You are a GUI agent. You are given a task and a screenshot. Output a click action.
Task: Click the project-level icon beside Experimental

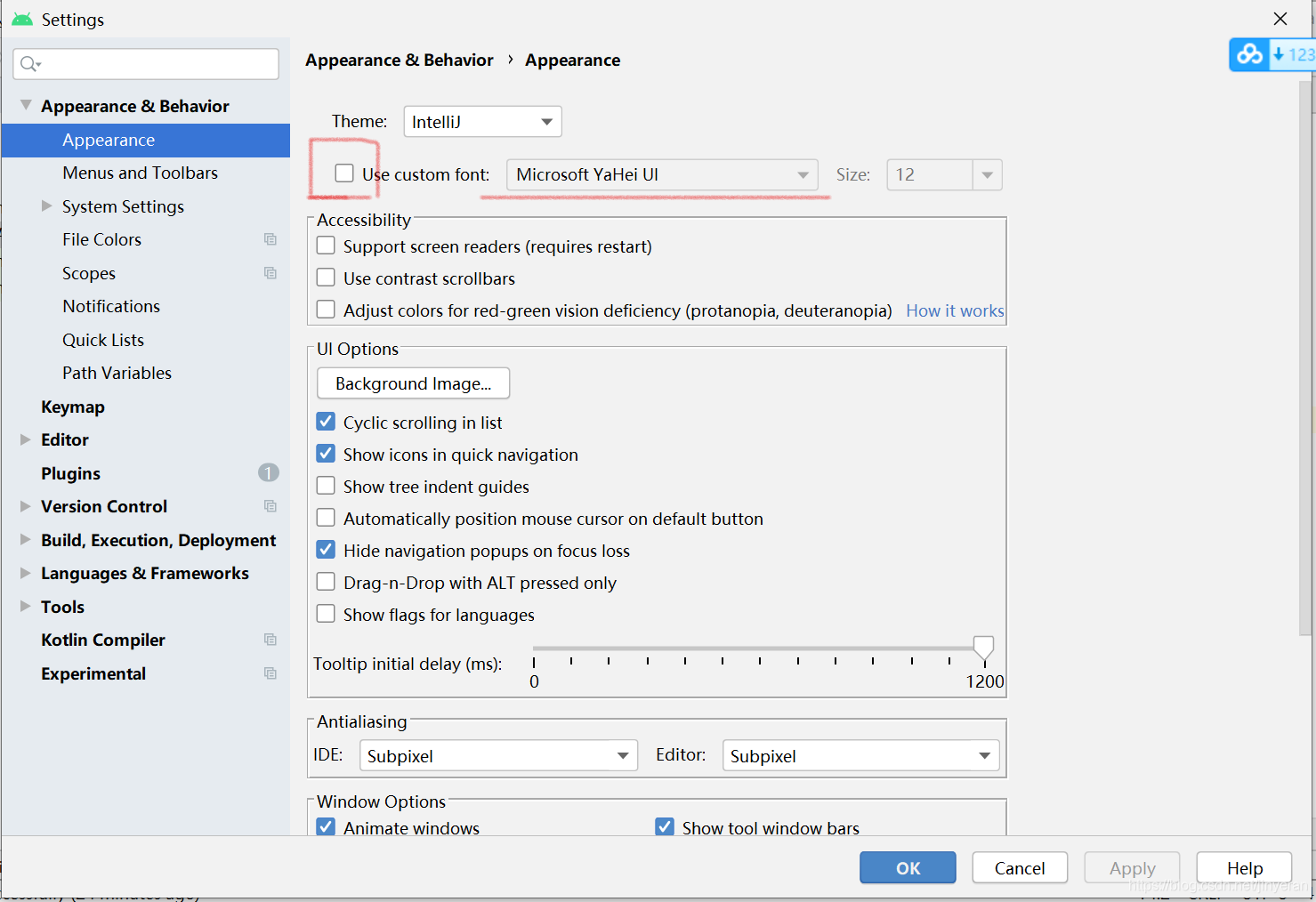click(x=270, y=673)
